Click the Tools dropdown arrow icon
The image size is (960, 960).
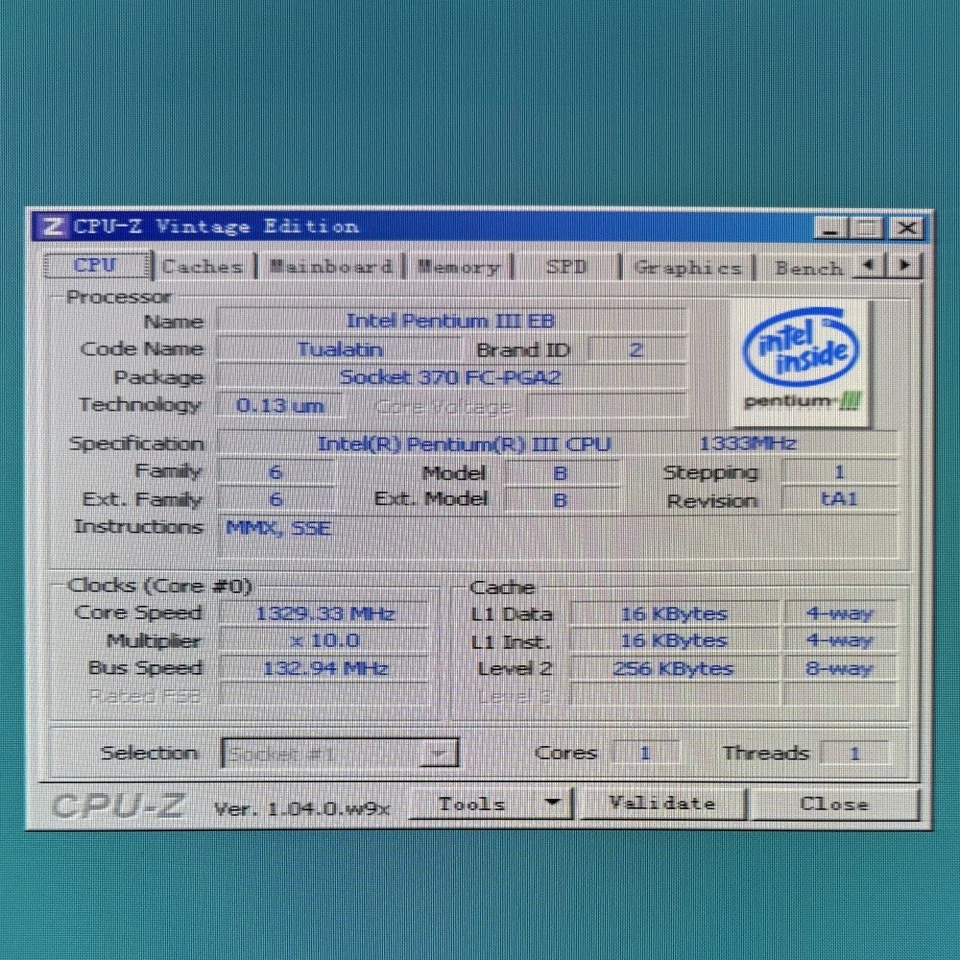click(553, 803)
